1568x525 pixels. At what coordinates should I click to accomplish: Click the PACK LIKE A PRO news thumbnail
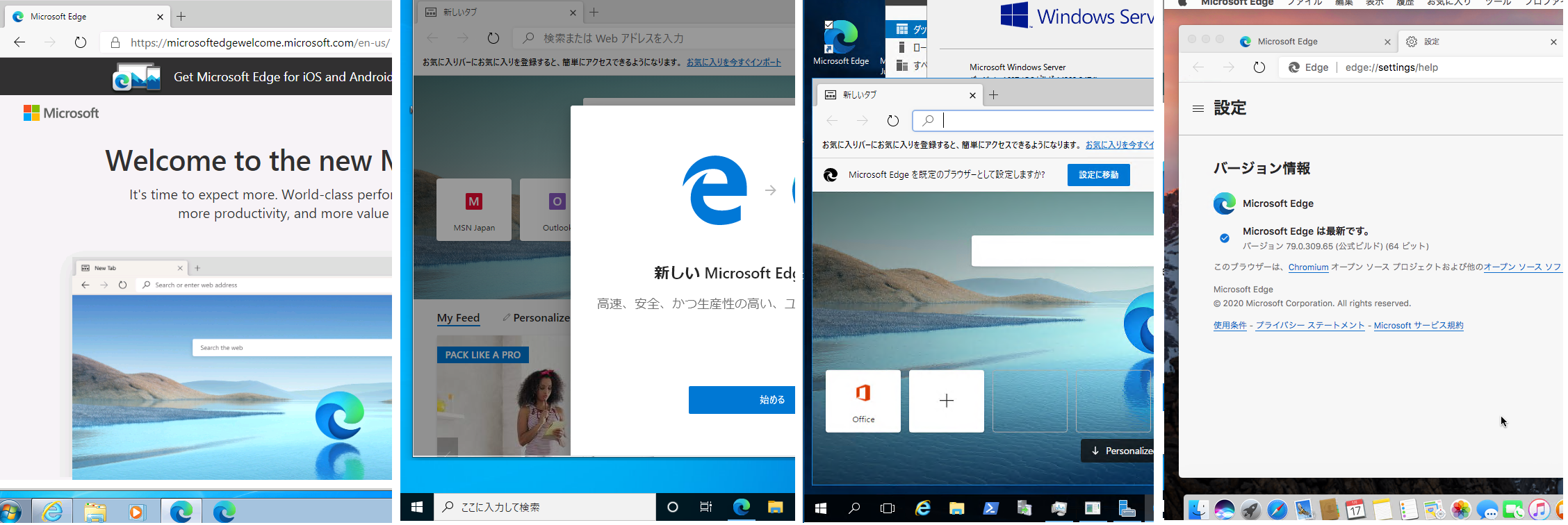pos(503,396)
